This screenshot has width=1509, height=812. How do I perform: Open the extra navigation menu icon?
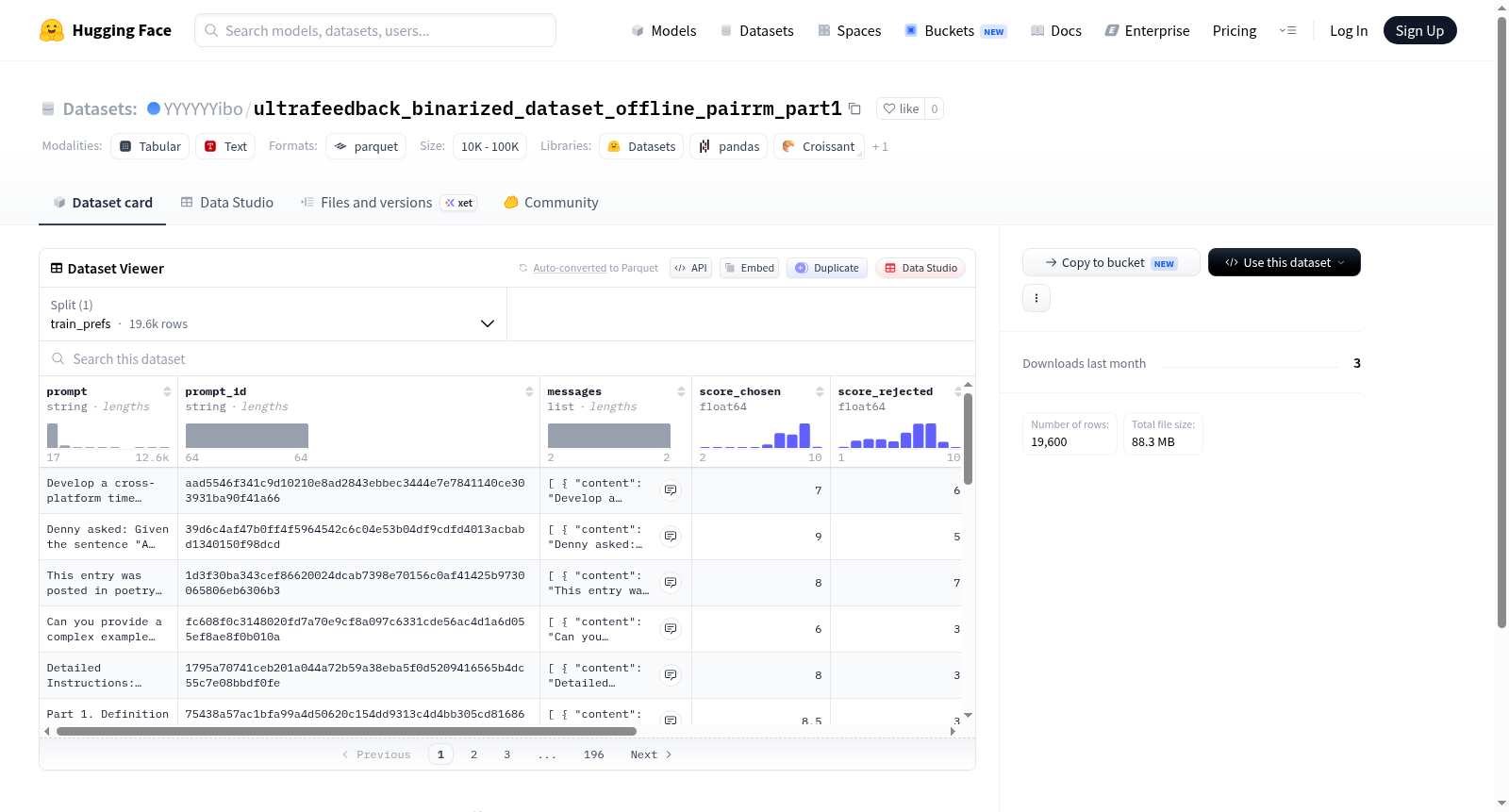coord(1287,30)
